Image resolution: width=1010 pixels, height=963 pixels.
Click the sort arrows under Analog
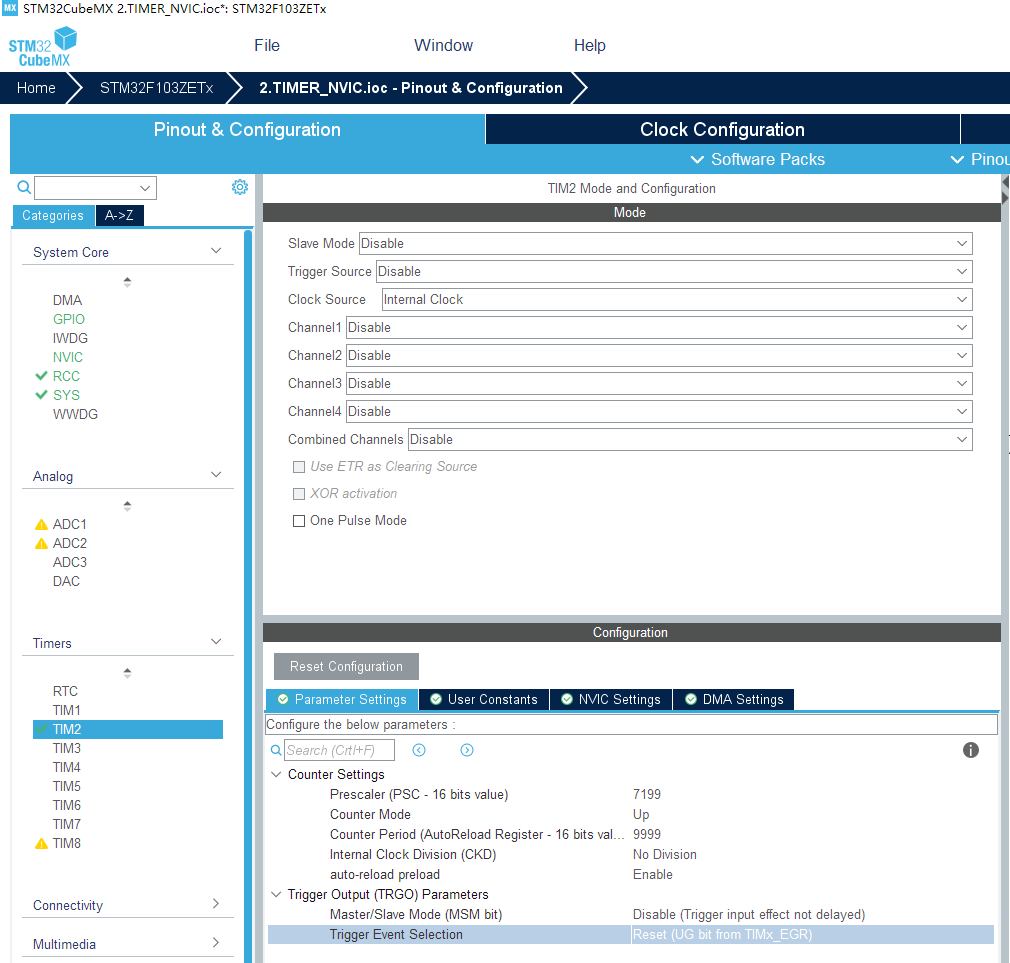(128, 506)
